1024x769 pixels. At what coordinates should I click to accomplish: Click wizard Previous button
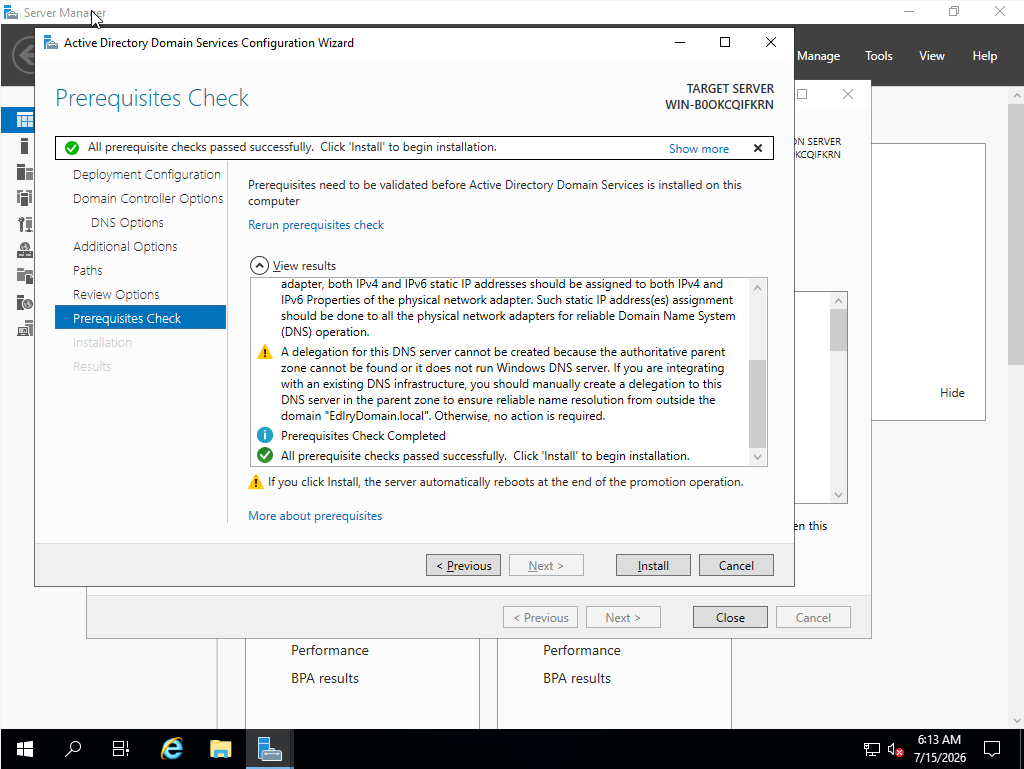[x=464, y=565]
